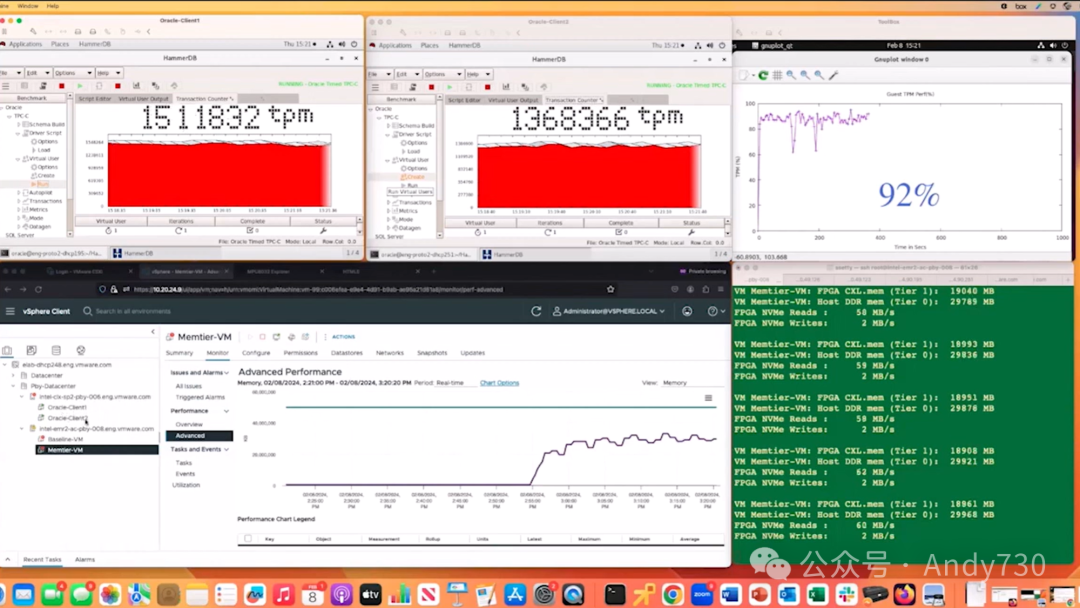Click Chart Options link
This screenshot has width=1080, height=608.
pos(499,383)
